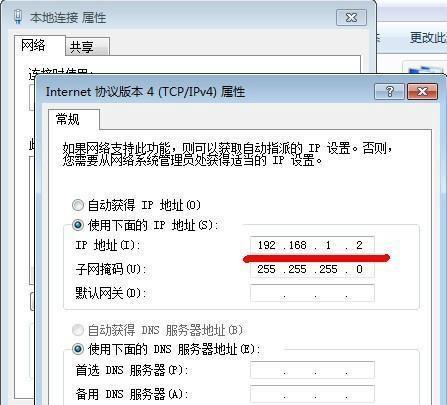This screenshot has width=447, height=405.
Task: Select 使用下面的 IP 地址 radio button
Action: [78, 225]
